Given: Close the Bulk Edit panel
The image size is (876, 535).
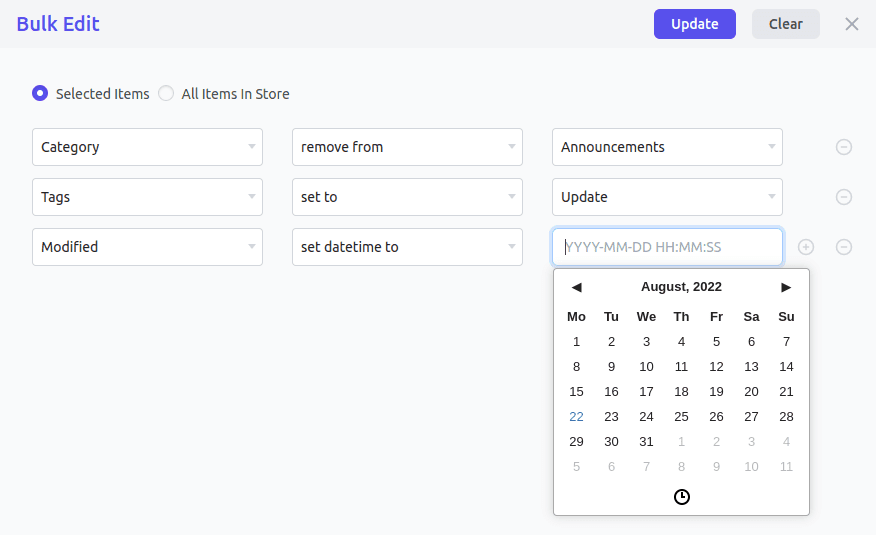Looking at the screenshot, I should [851, 24].
